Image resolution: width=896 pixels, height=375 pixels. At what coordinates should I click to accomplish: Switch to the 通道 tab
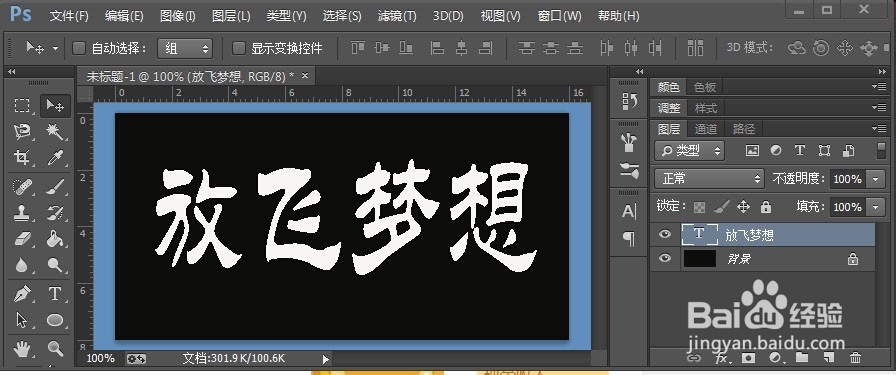coord(706,129)
